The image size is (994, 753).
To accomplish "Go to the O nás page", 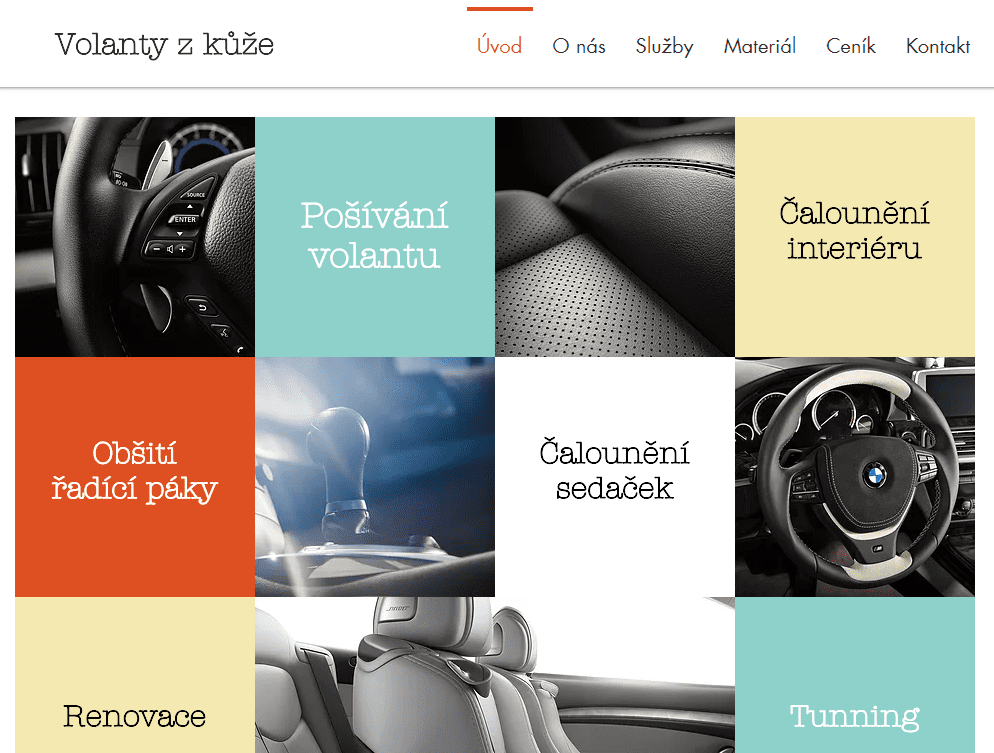I will 579,46.
